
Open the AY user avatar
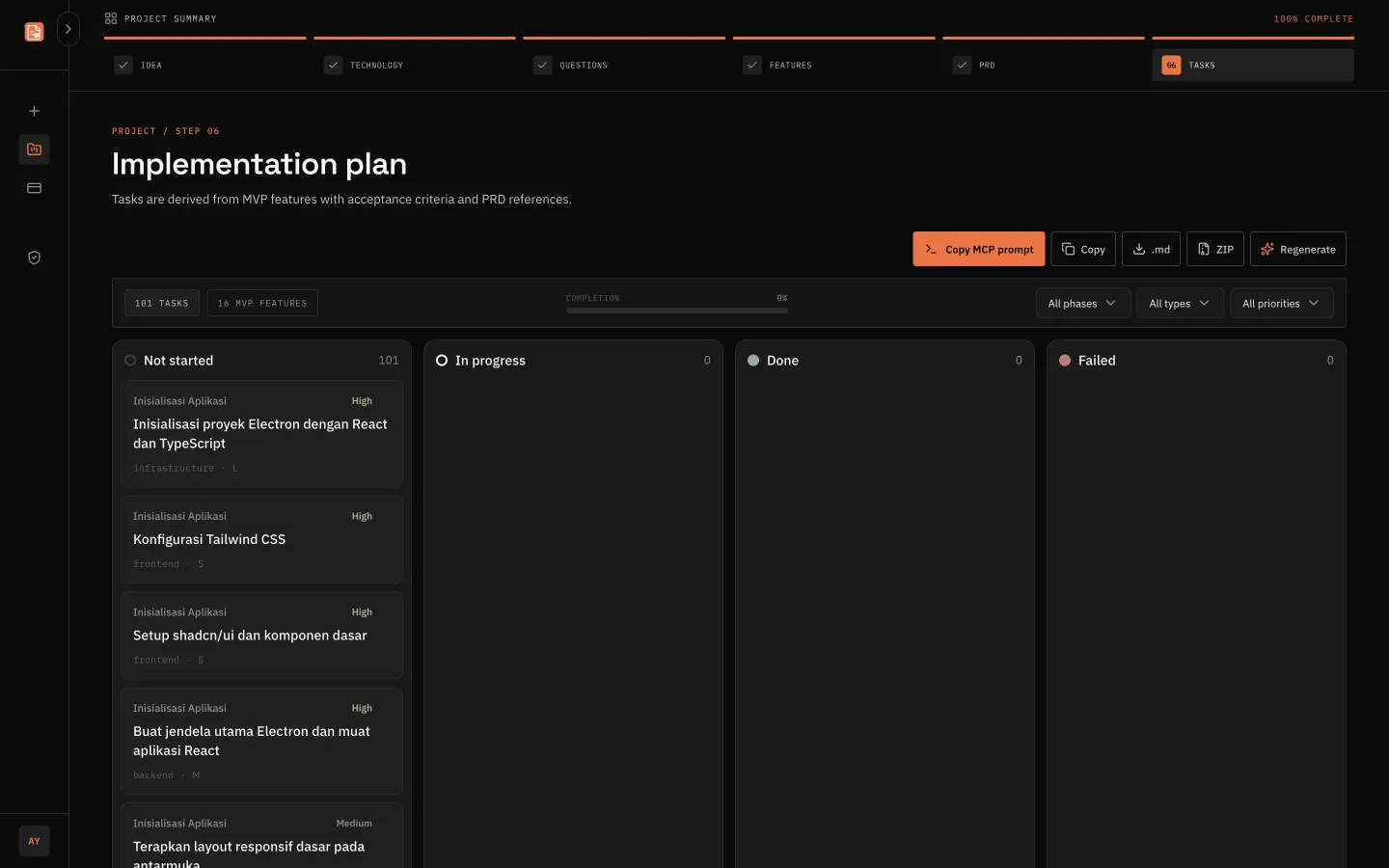click(34, 841)
